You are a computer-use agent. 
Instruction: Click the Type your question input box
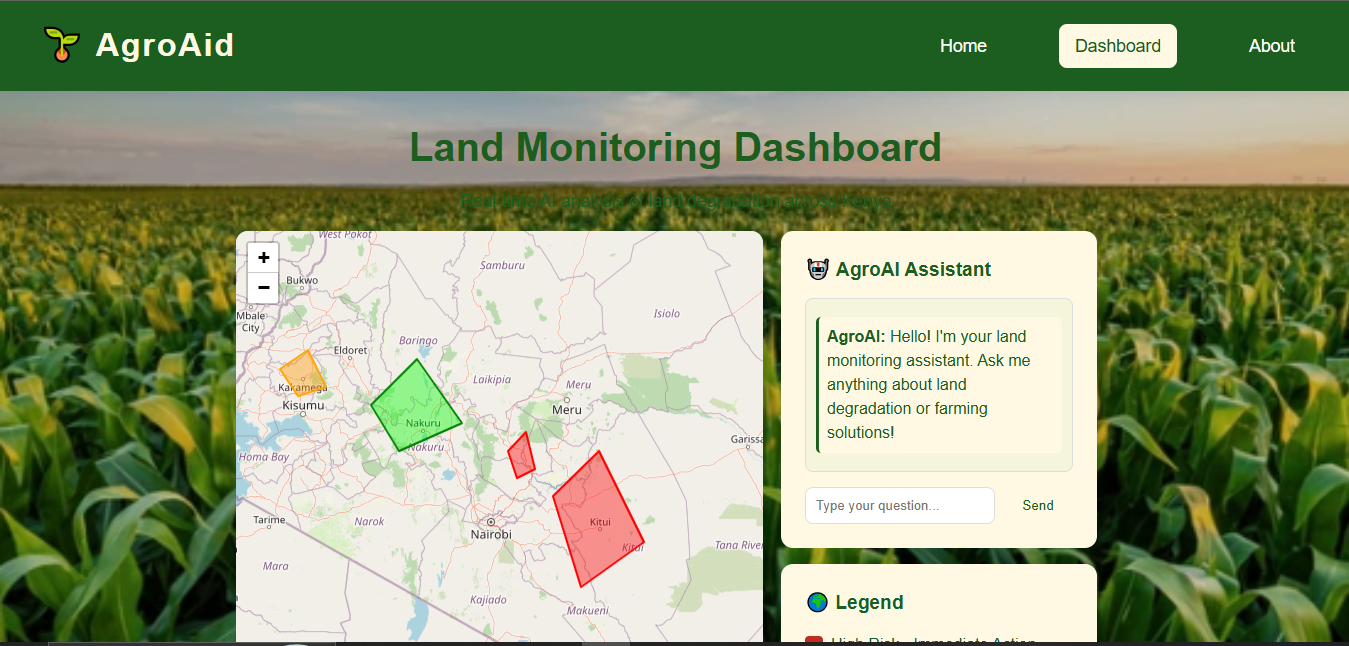[899, 505]
